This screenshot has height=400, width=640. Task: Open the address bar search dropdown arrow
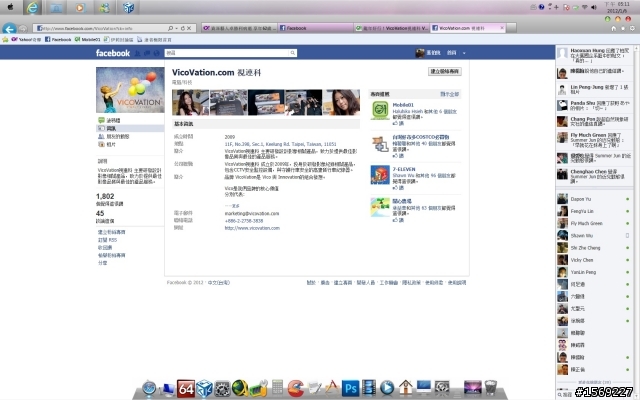(x=176, y=28)
